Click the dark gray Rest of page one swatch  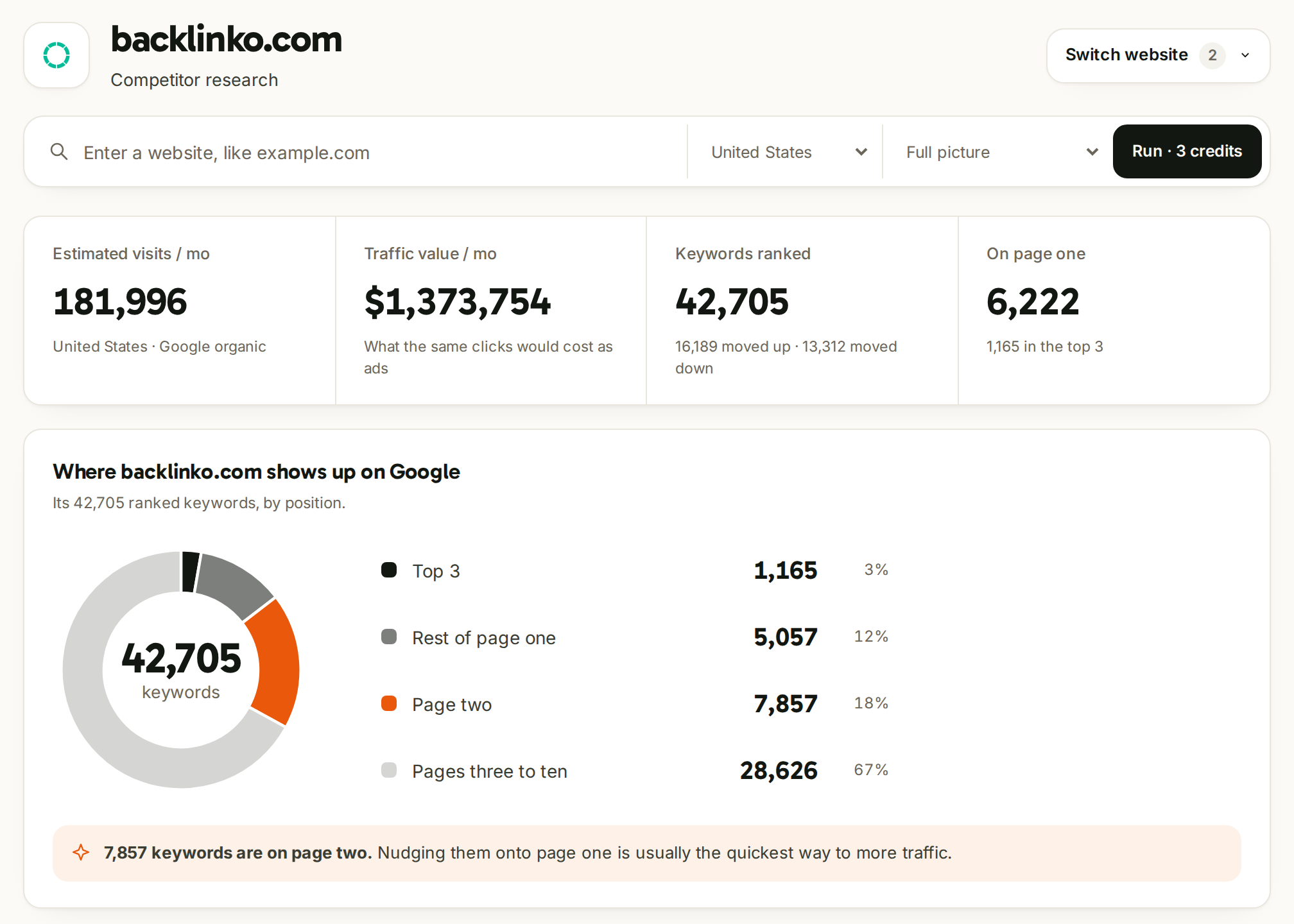coord(389,637)
